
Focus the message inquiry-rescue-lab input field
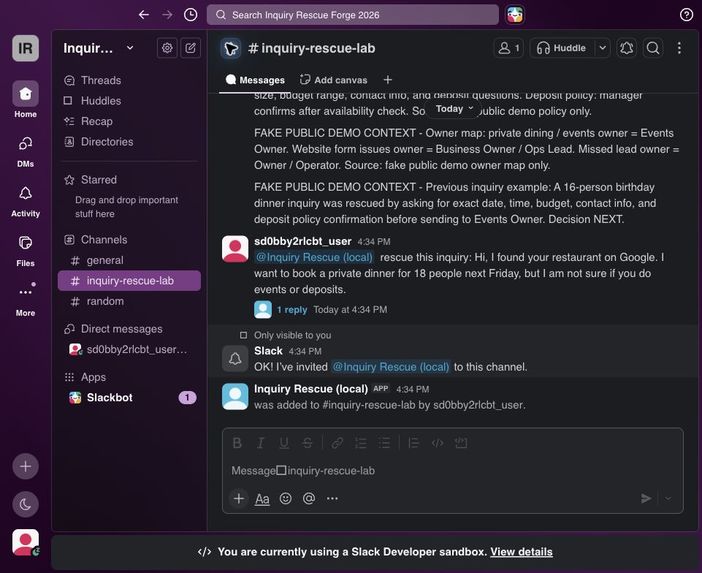point(453,470)
